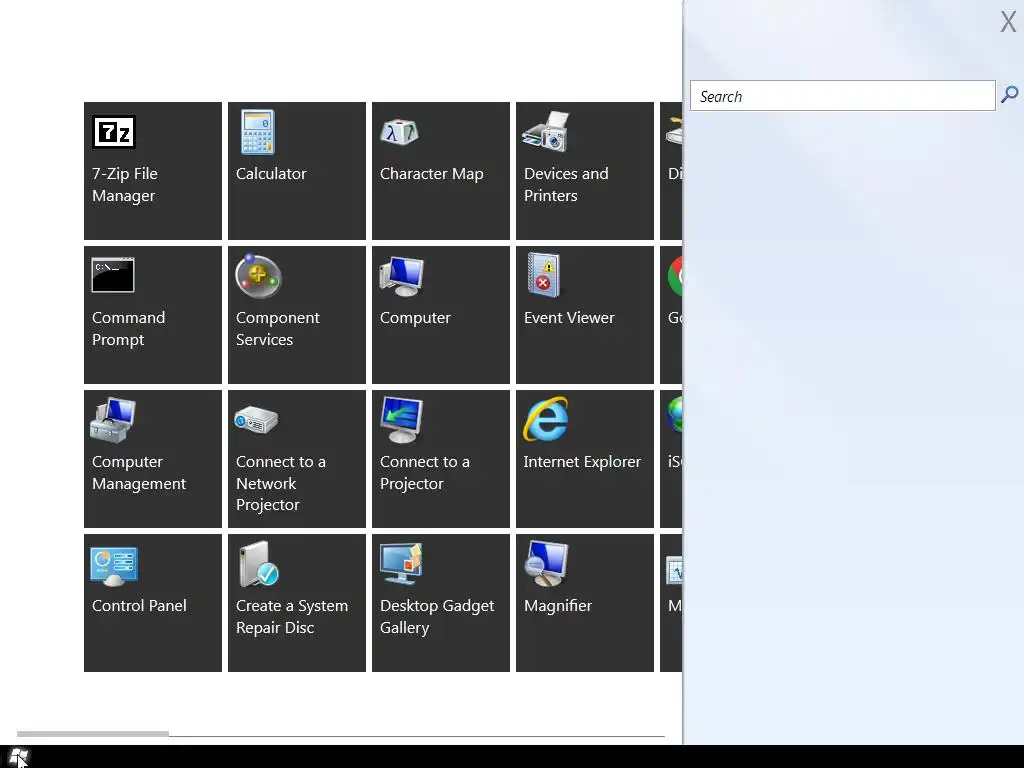1024x768 pixels.
Task: Click the "Calculator" tile label
Action: [x=271, y=174]
